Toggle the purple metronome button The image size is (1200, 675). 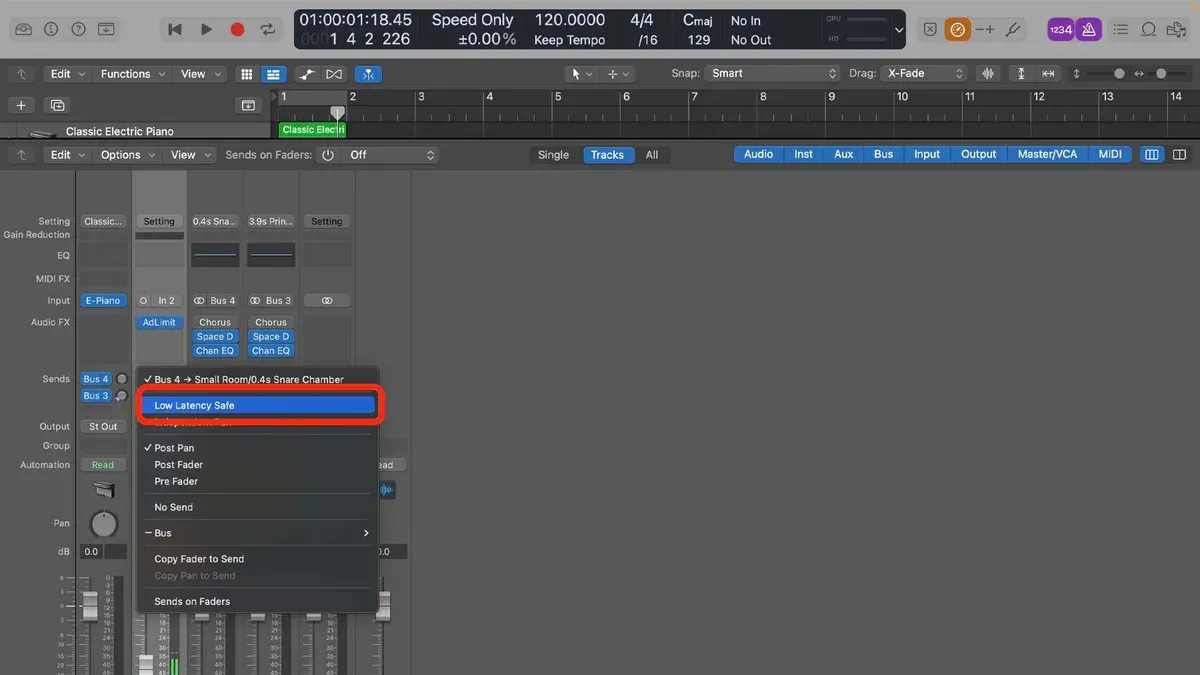1089,30
